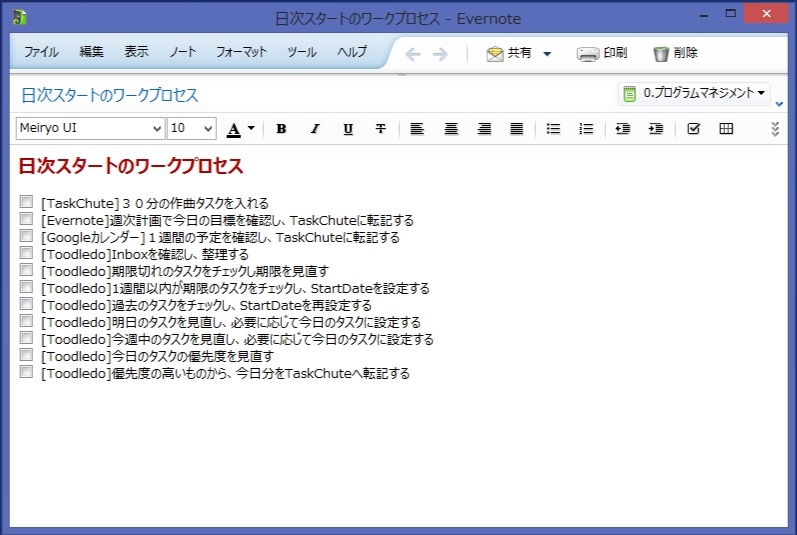
Task: Open the フォーマット menu
Action: coord(241,52)
